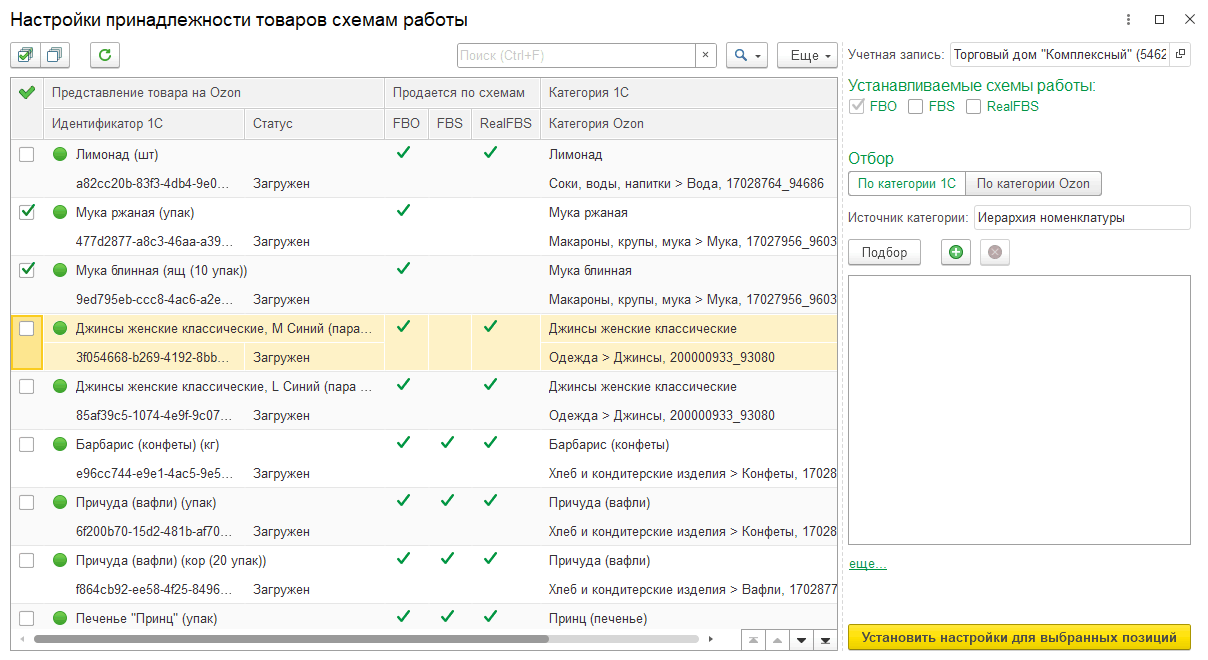This screenshot has height=660, width=1208.
Task: Refresh the product list
Action: coord(104,55)
